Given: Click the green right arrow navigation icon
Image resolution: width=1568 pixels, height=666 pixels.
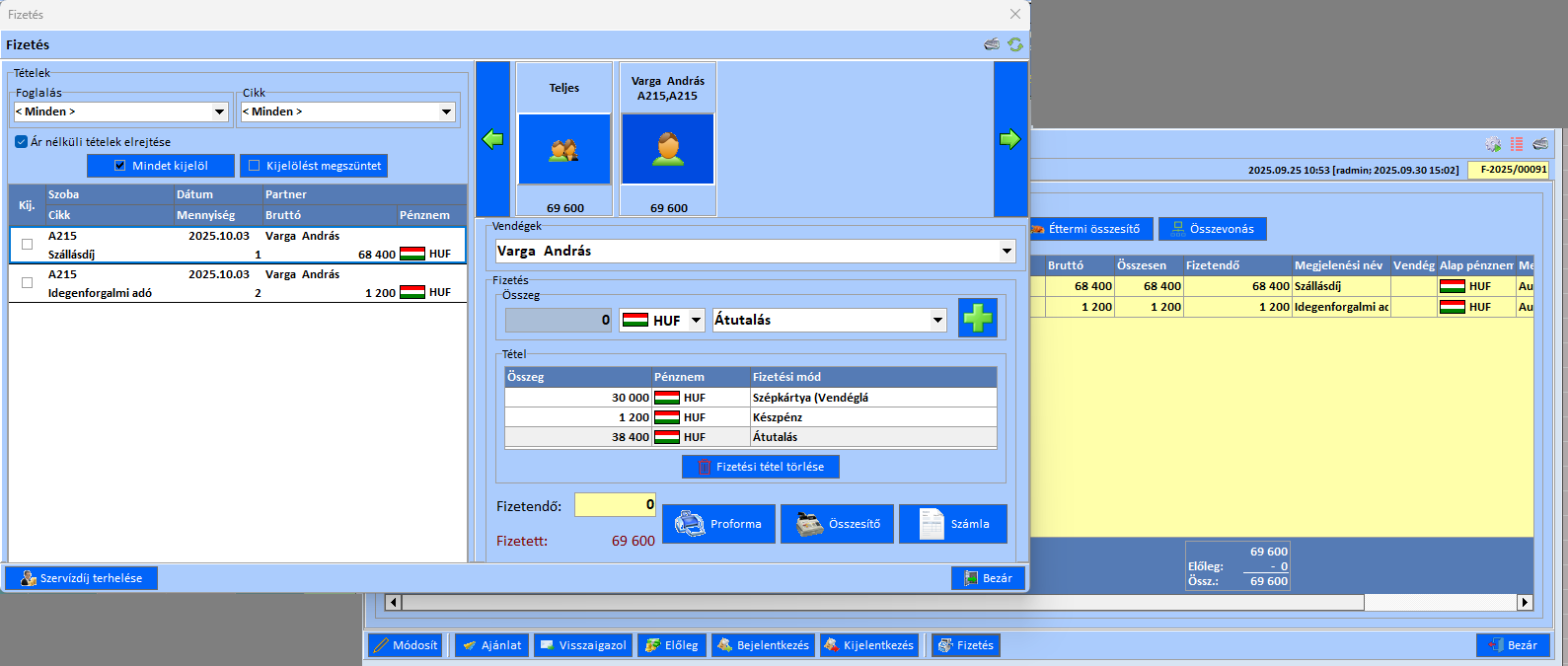Looking at the screenshot, I should click(1009, 139).
